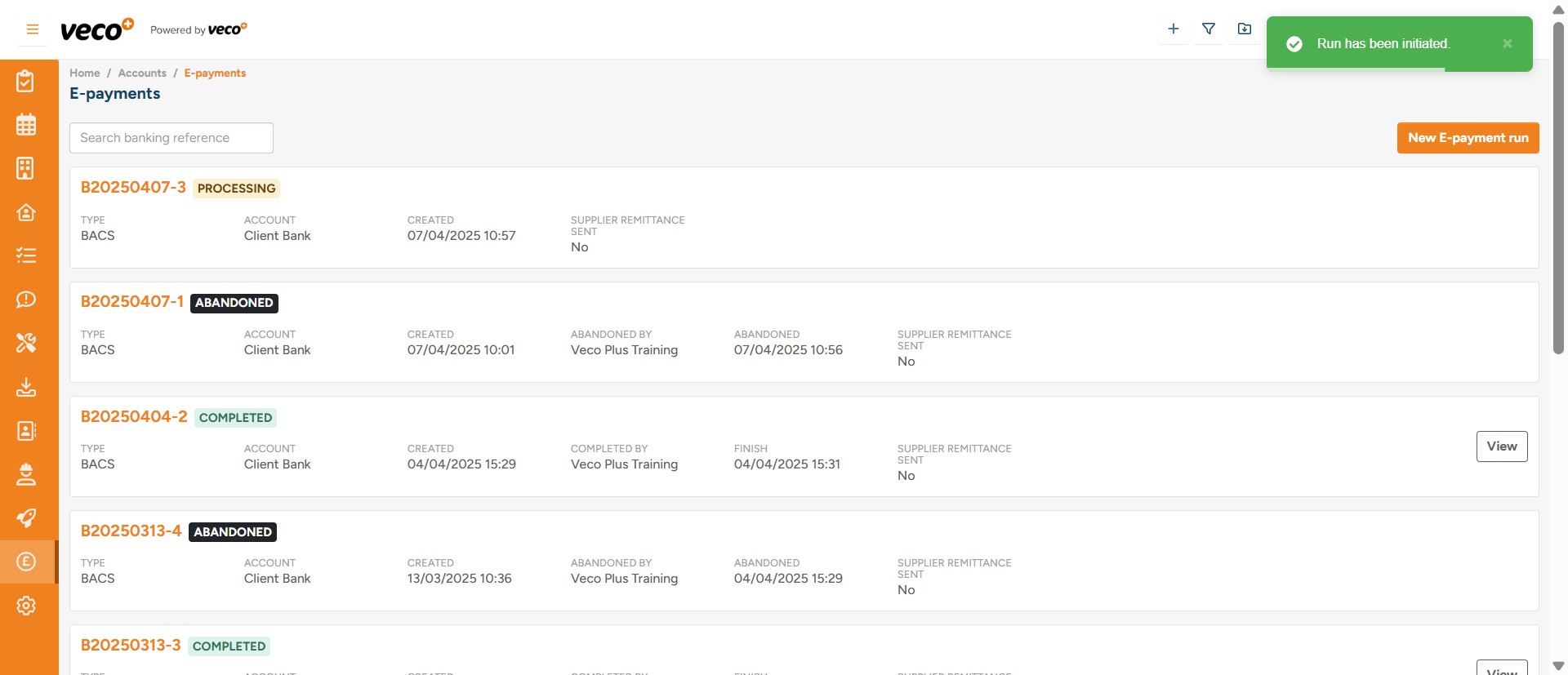This screenshot has width=1568, height=675.
Task: Open the house properties sidebar icon
Action: [26, 212]
